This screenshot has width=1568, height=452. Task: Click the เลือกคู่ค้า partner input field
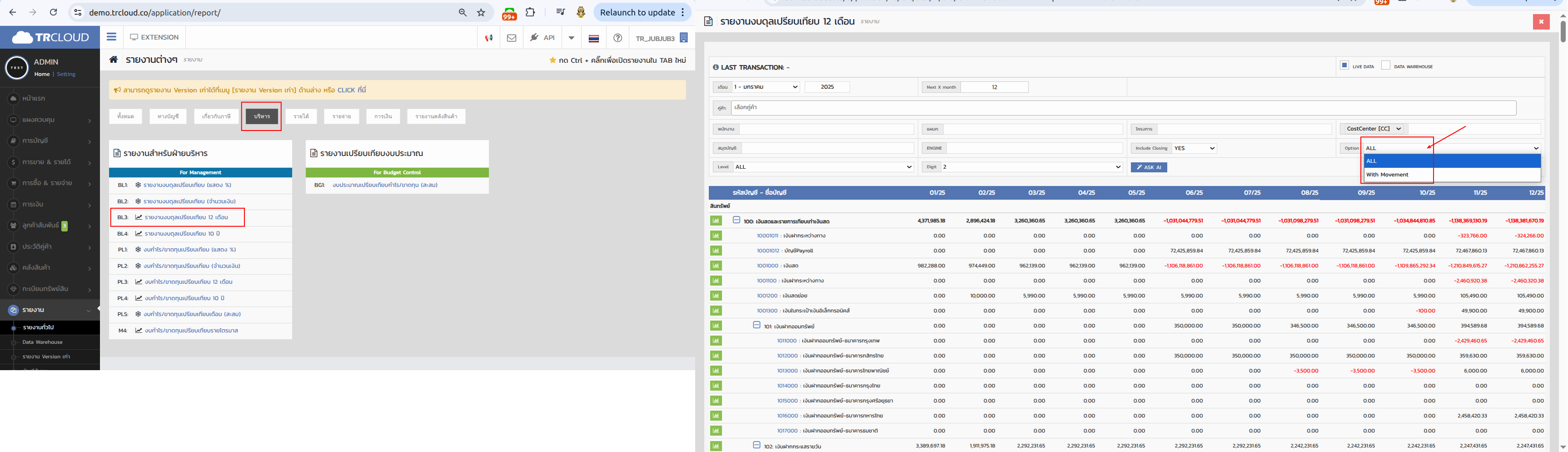[1123, 108]
